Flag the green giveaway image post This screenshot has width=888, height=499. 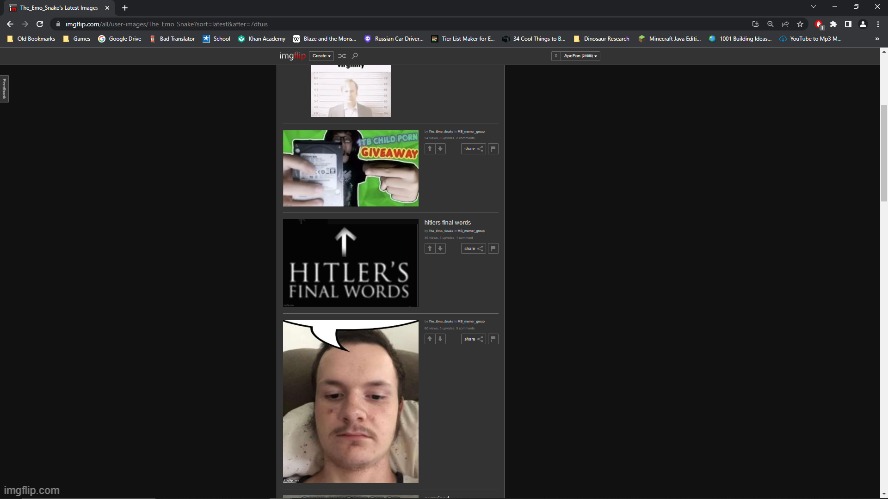click(x=493, y=149)
